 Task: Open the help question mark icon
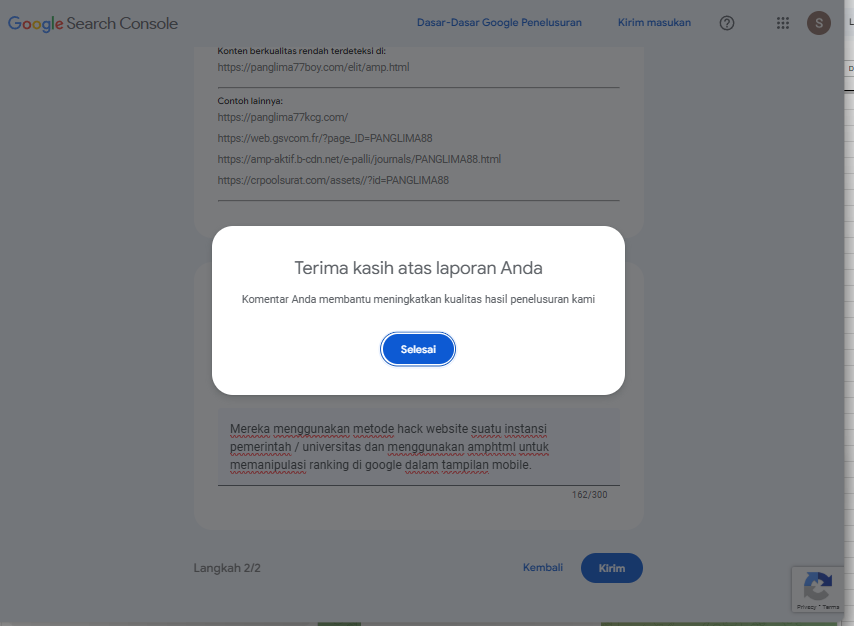[727, 23]
